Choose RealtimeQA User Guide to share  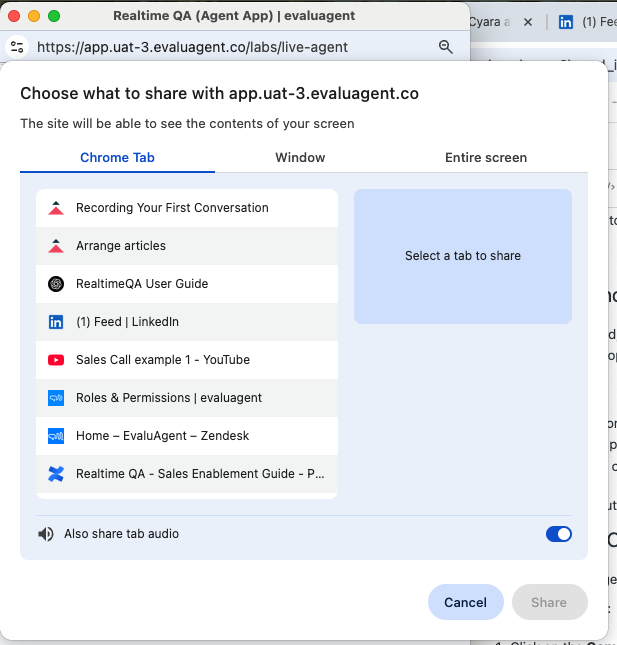tap(187, 284)
